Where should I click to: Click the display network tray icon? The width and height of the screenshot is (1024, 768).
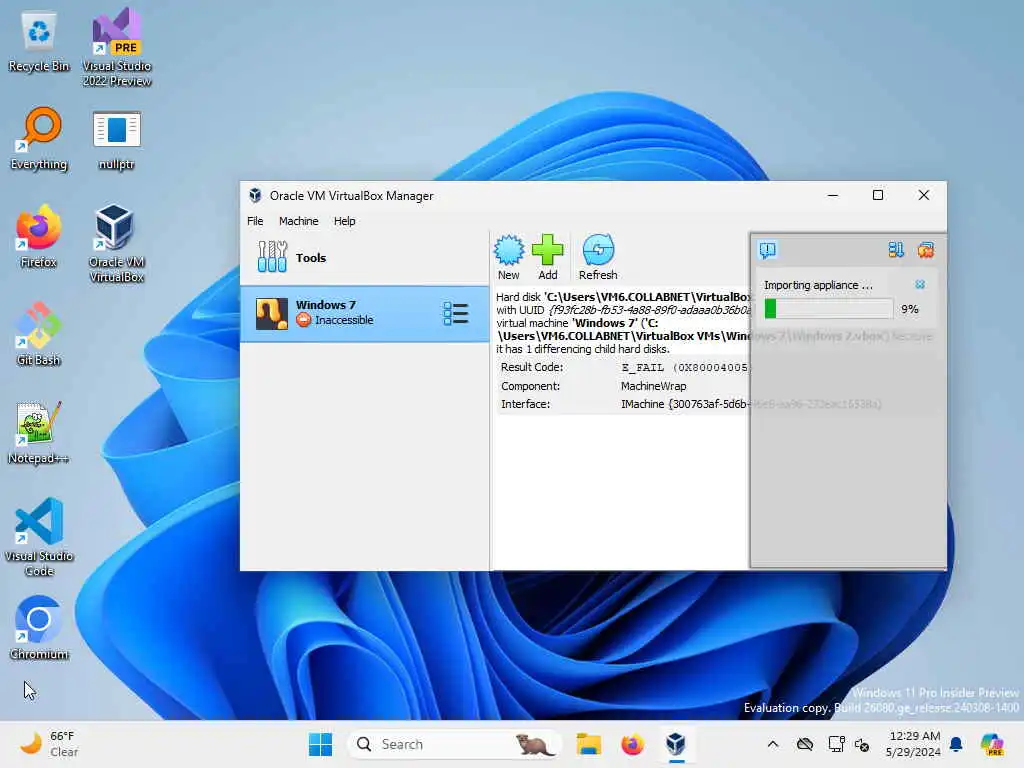(836, 744)
